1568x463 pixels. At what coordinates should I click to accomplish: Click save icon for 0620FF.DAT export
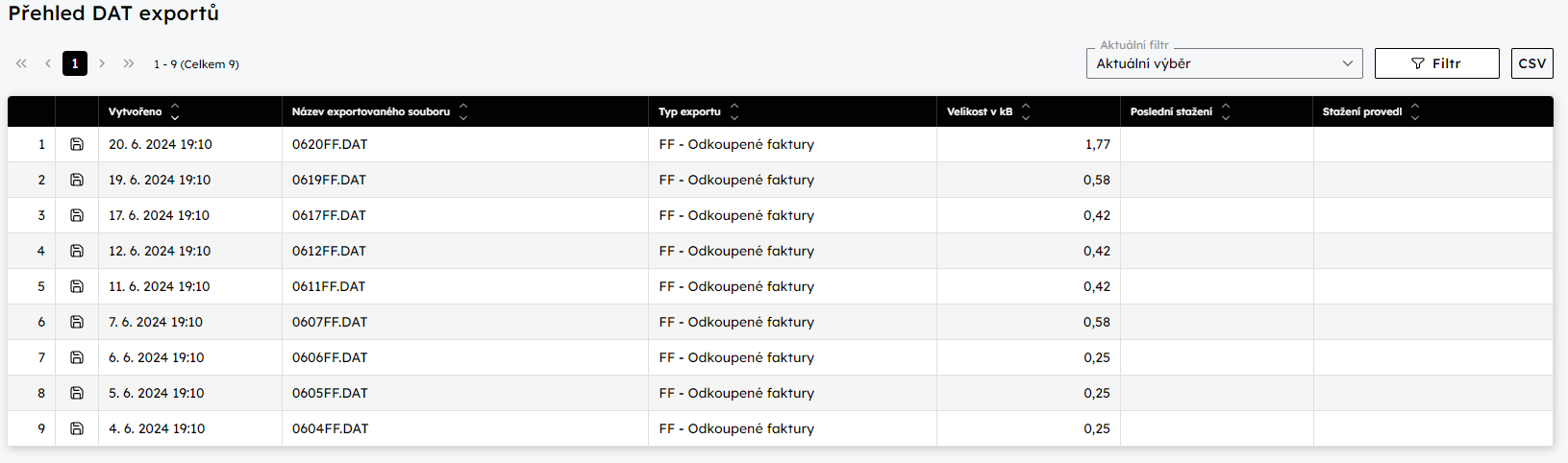[x=77, y=144]
